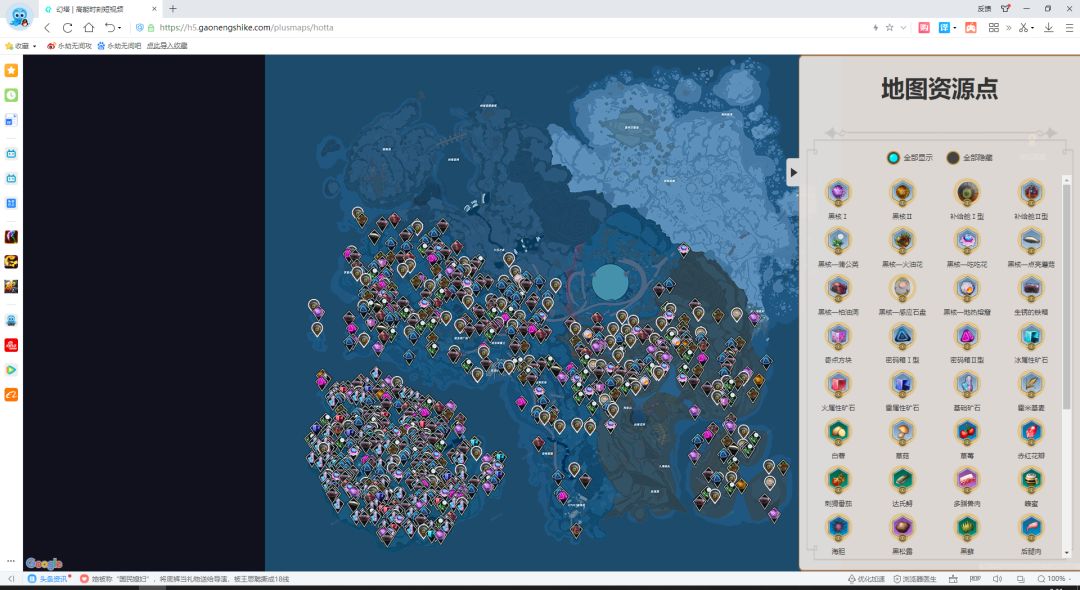Image resolution: width=1080 pixels, height=590 pixels.
Task: Open the game controller extension icon
Action: click(x=970, y=28)
